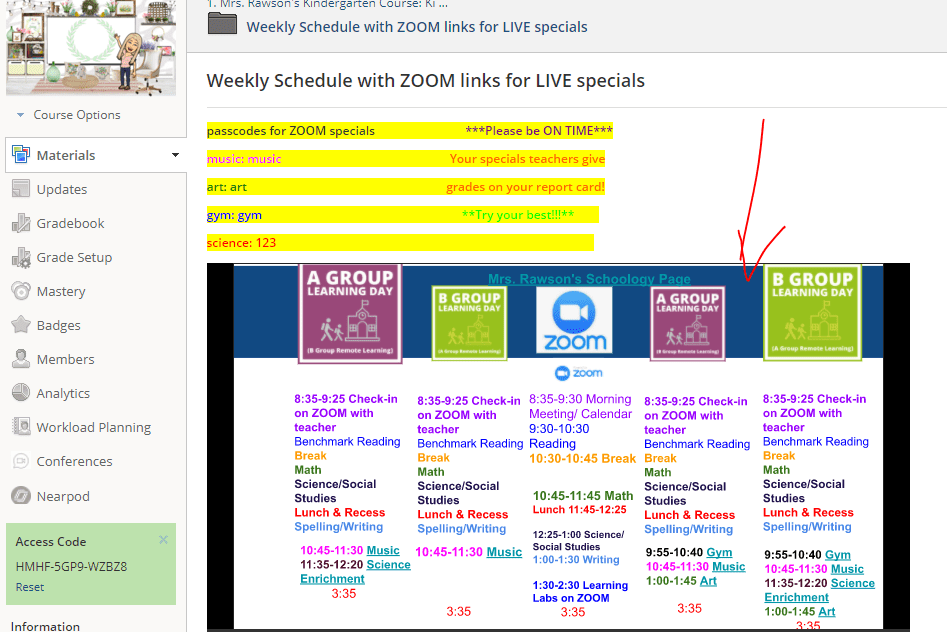Click the text 'grades on your report card!'
This screenshot has width=947, height=632.
(525, 187)
